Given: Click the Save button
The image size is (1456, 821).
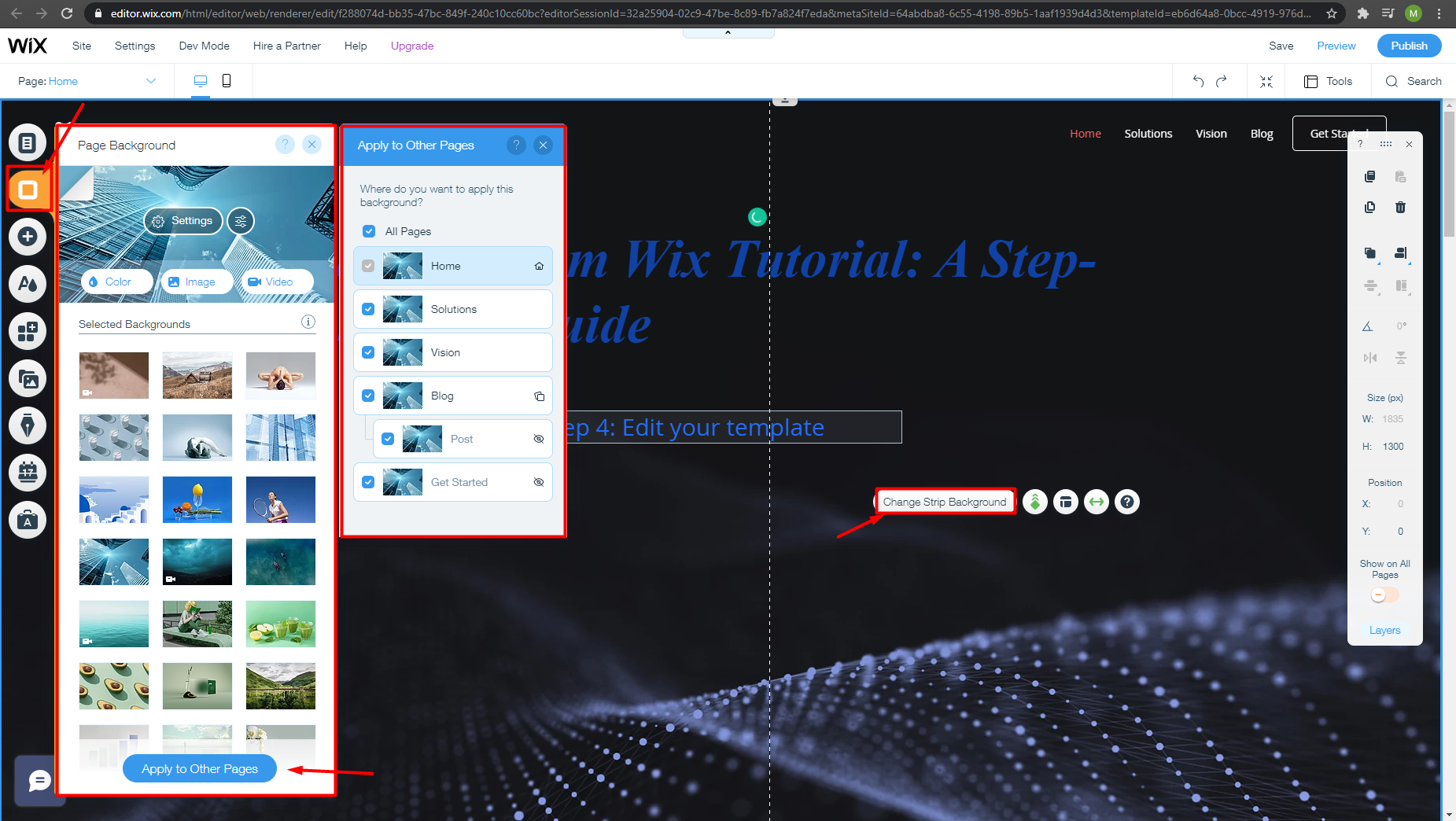Looking at the screenshot, I should click(1281, 46).
